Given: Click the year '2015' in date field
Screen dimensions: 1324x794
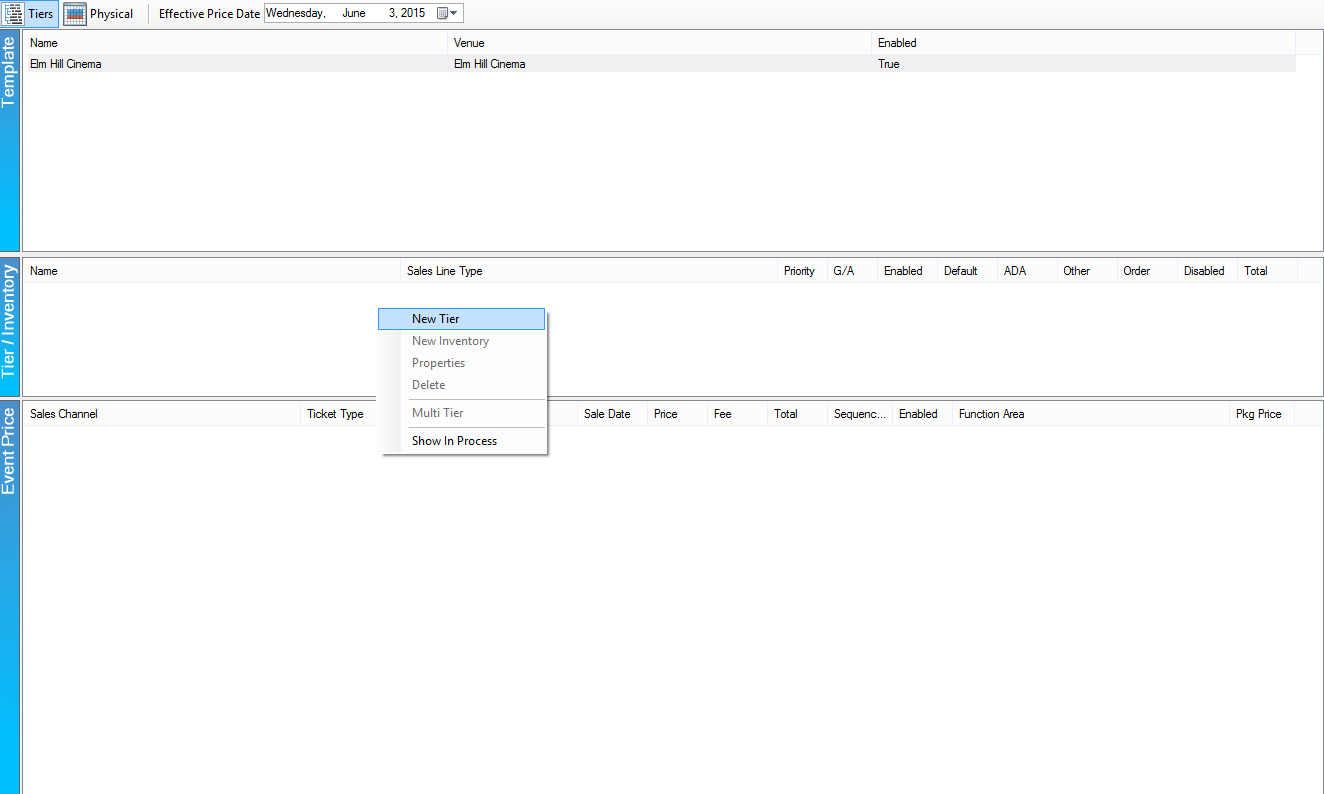Looking at the screenshot, I should click(x=412, y=13).
